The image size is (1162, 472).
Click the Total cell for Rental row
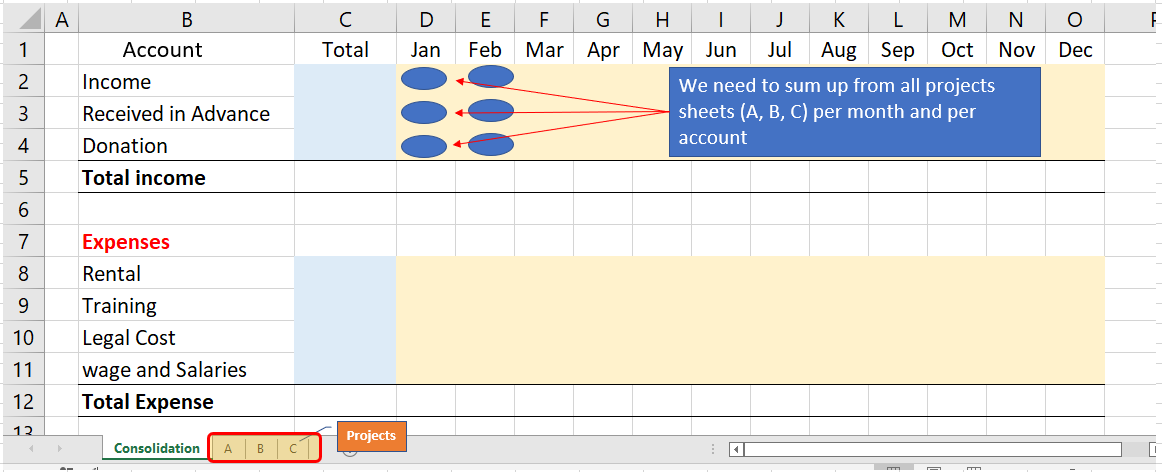(345, 273)
